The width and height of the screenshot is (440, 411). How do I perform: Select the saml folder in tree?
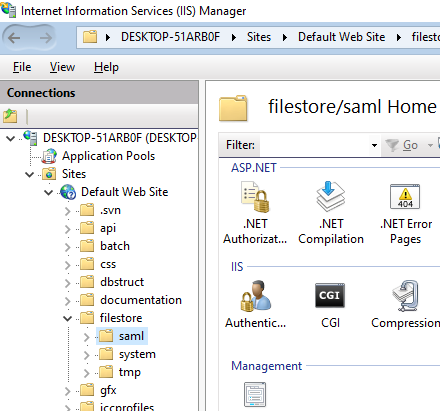pyautogui.click(x=131, y=336)
